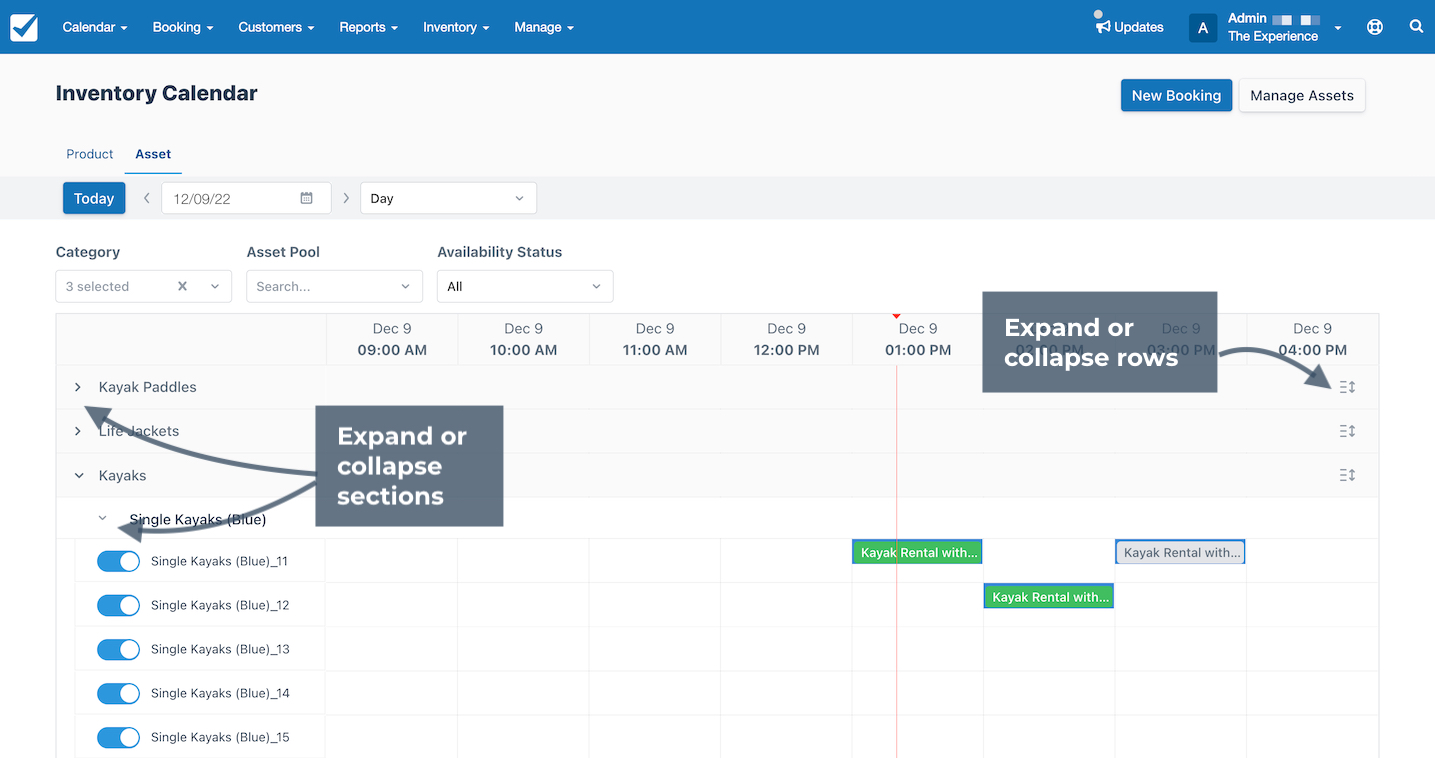Open the Booking menu

click(183, 27)
